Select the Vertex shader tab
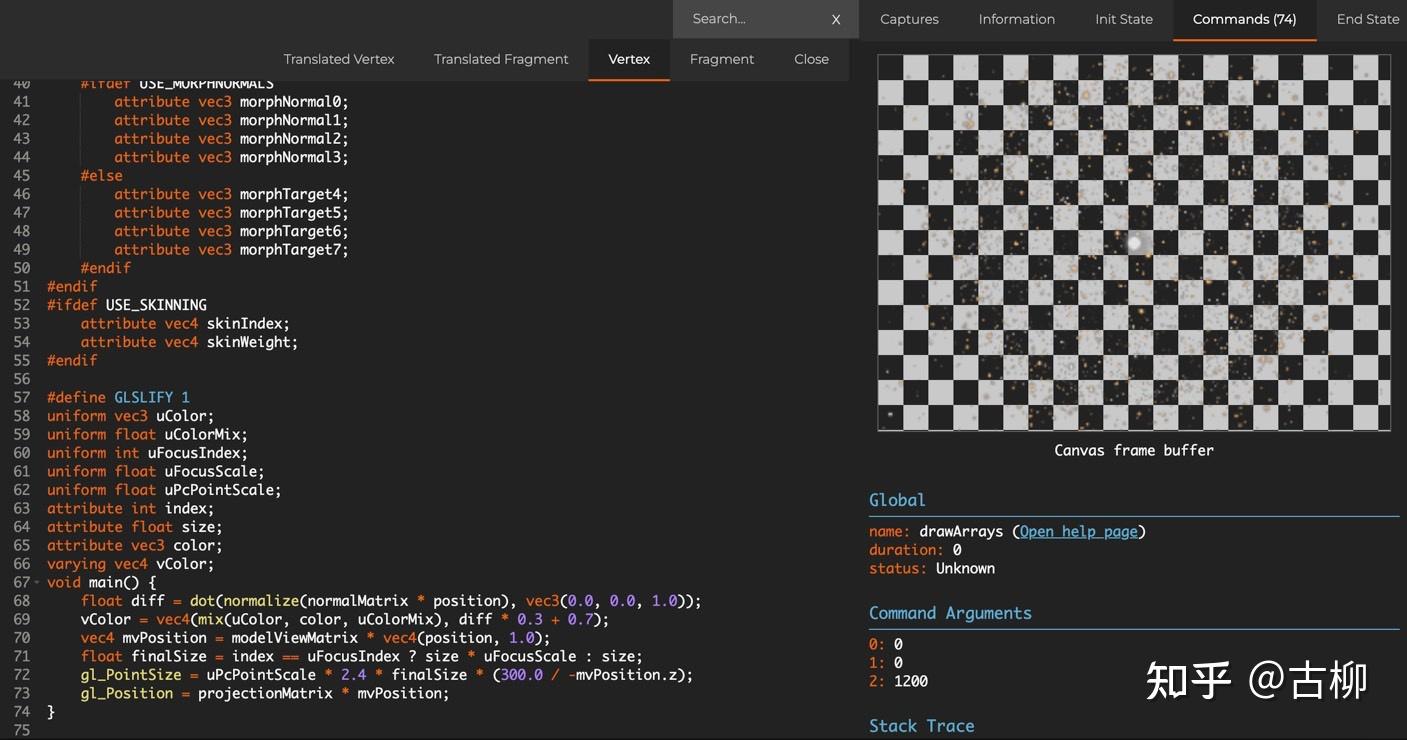Viewport: 1407px width, 740px height. (x=629, y=59)
